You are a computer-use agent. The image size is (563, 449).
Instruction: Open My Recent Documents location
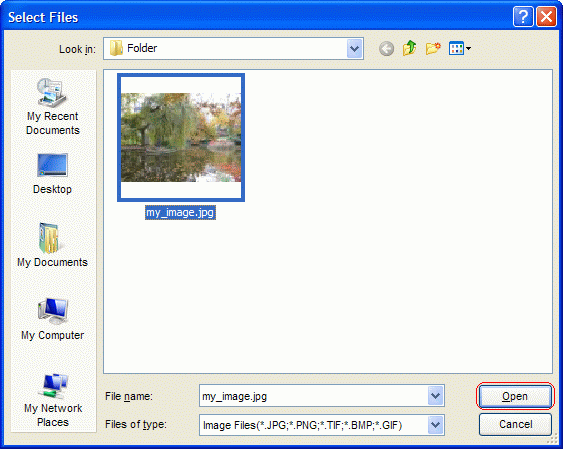pyautogui.click(x=52, y=107)
